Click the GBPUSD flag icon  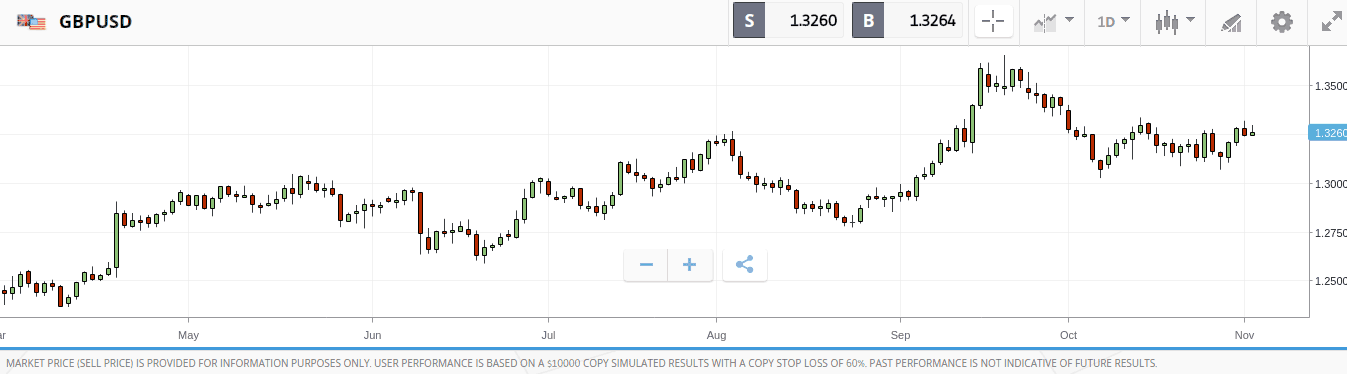pos(31,21)
